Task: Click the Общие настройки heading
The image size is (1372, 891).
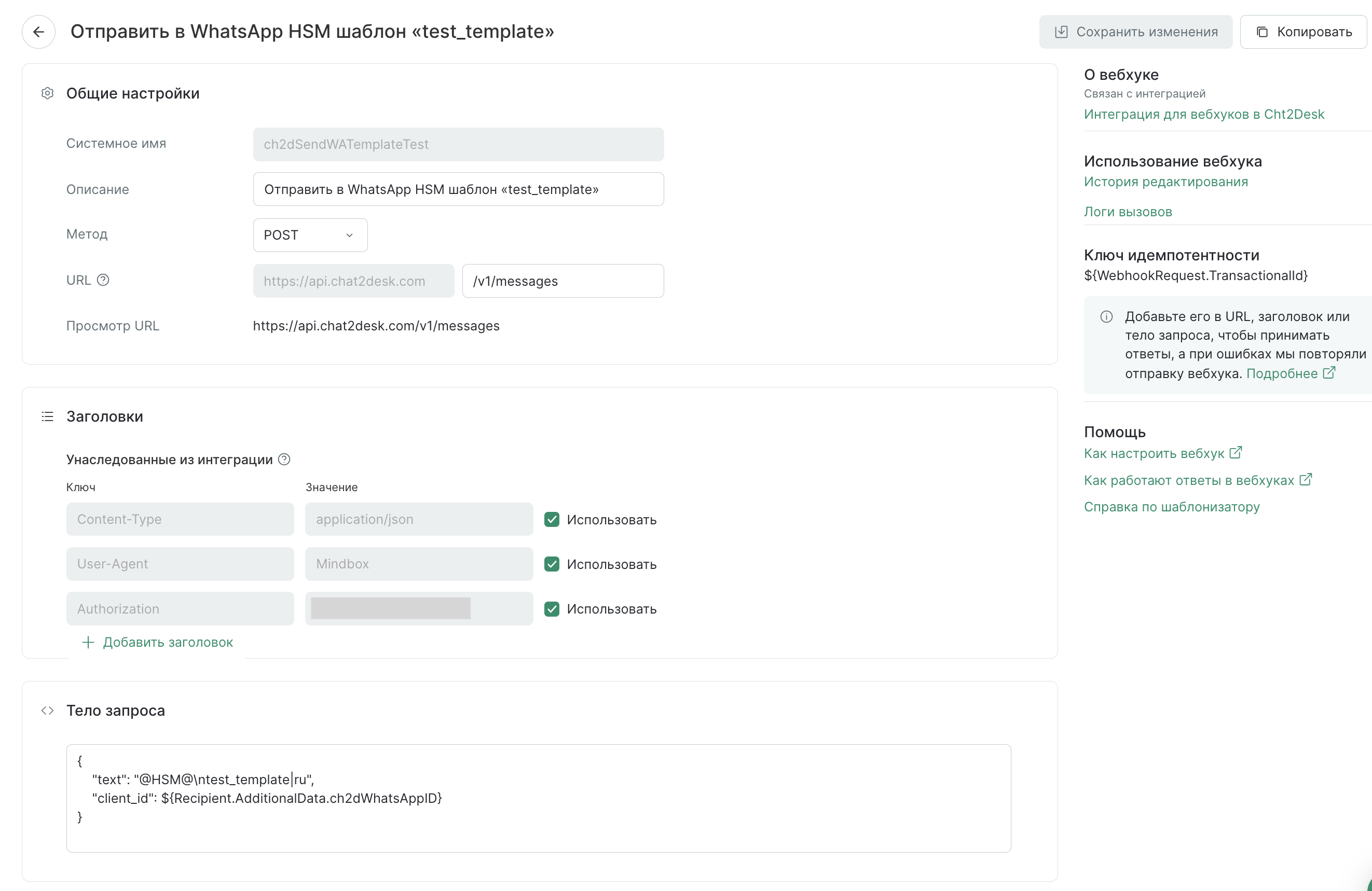Action: click(x=133, y=93)
